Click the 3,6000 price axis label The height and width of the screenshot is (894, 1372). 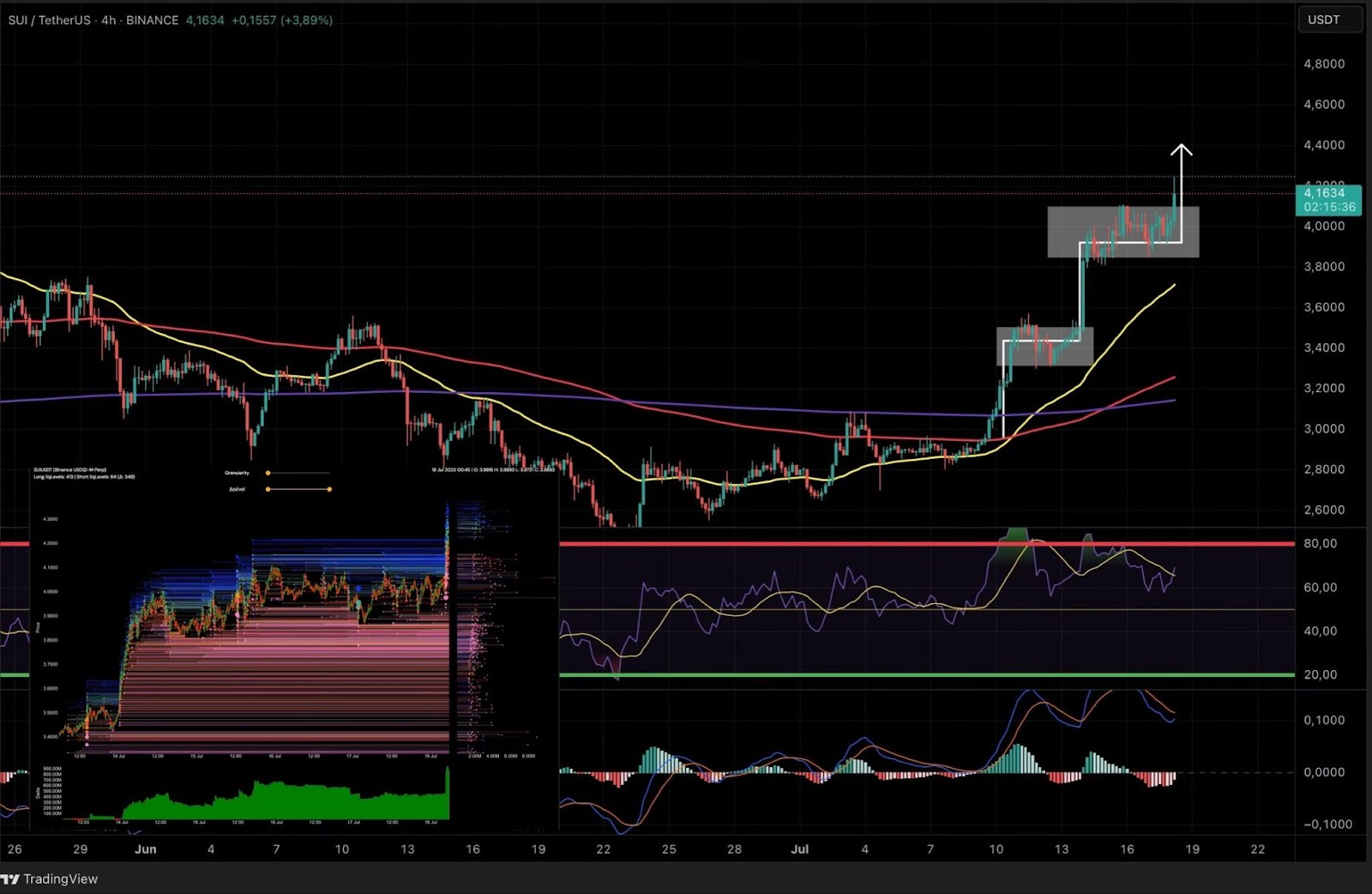pyautogui.click(x=1324, y=306)
